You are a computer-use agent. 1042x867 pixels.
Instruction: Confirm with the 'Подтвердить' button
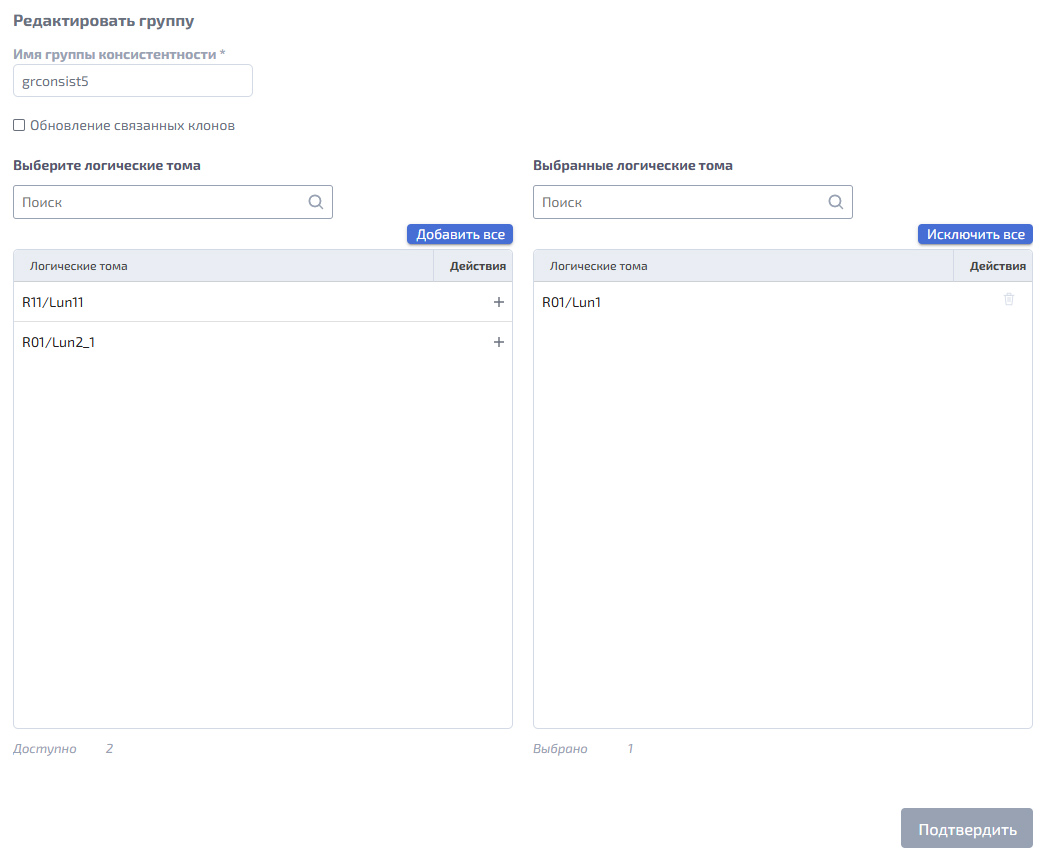(x=966, y=828)
